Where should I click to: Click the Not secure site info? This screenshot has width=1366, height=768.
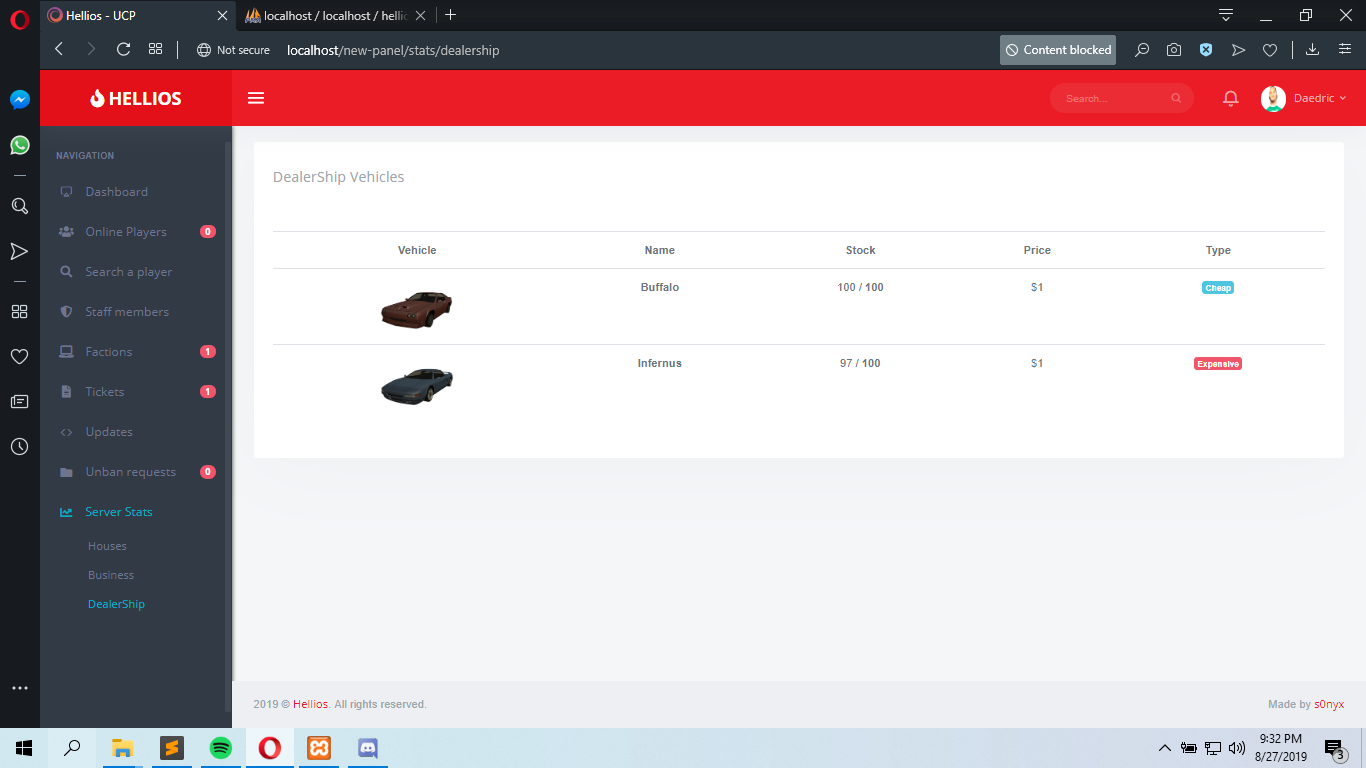pyautogui.click(x=233, y=50)
